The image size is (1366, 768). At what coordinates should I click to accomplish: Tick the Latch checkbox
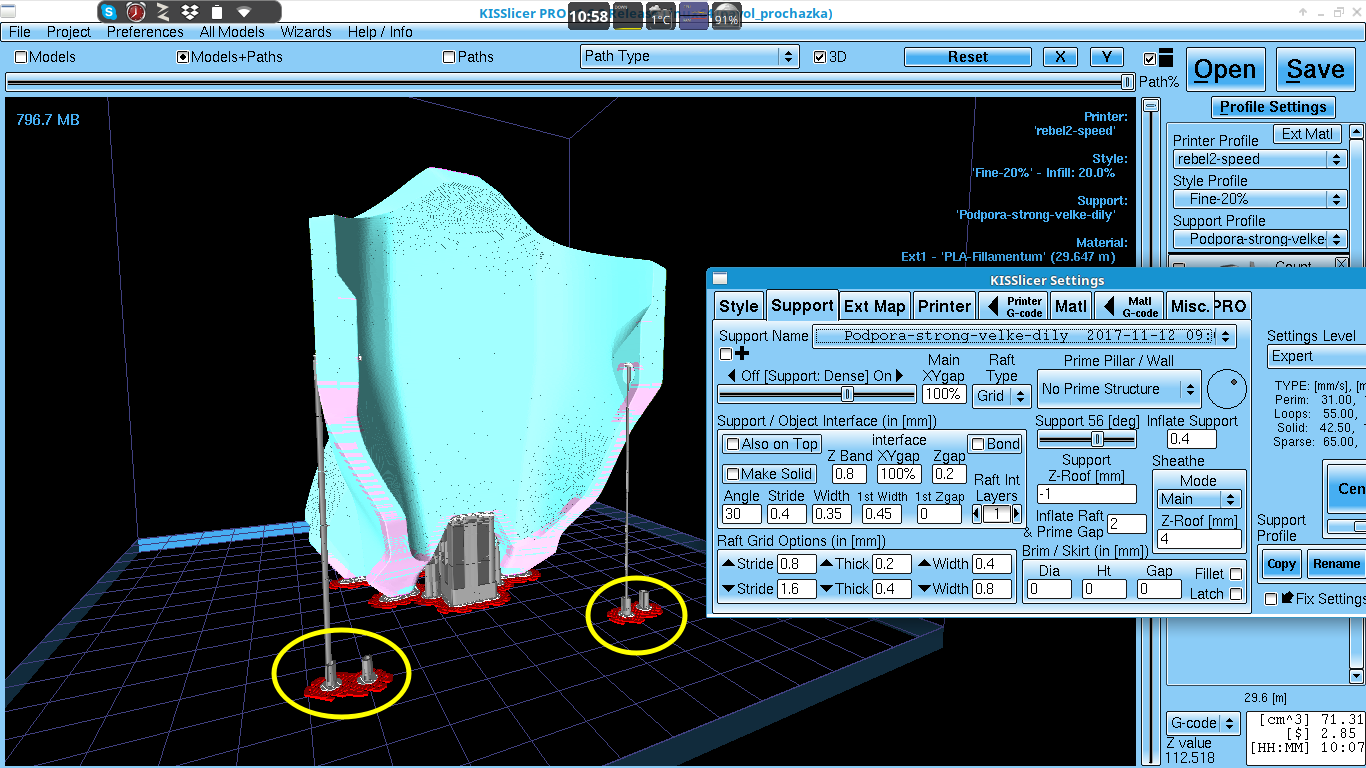(x=1236, y=594)
